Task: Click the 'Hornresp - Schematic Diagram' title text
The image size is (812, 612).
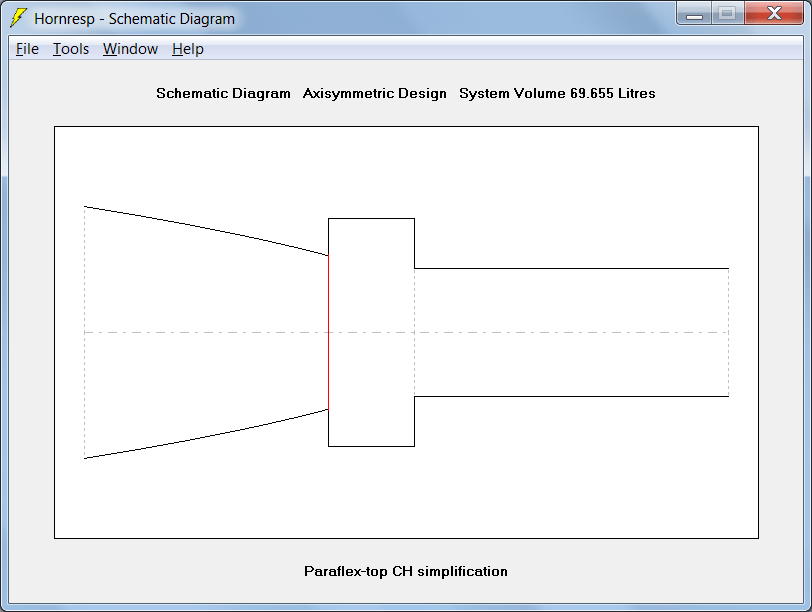Action: 135,19
